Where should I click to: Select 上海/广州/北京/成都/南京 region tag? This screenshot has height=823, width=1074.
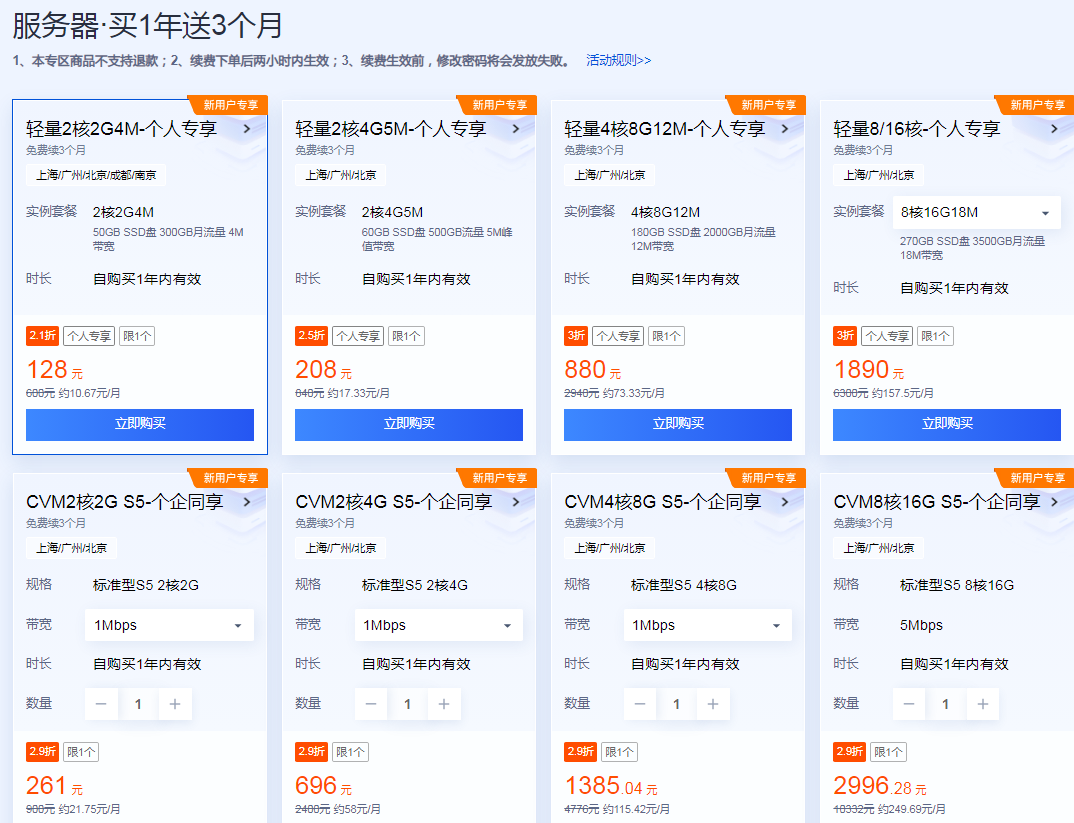point(96,175)
